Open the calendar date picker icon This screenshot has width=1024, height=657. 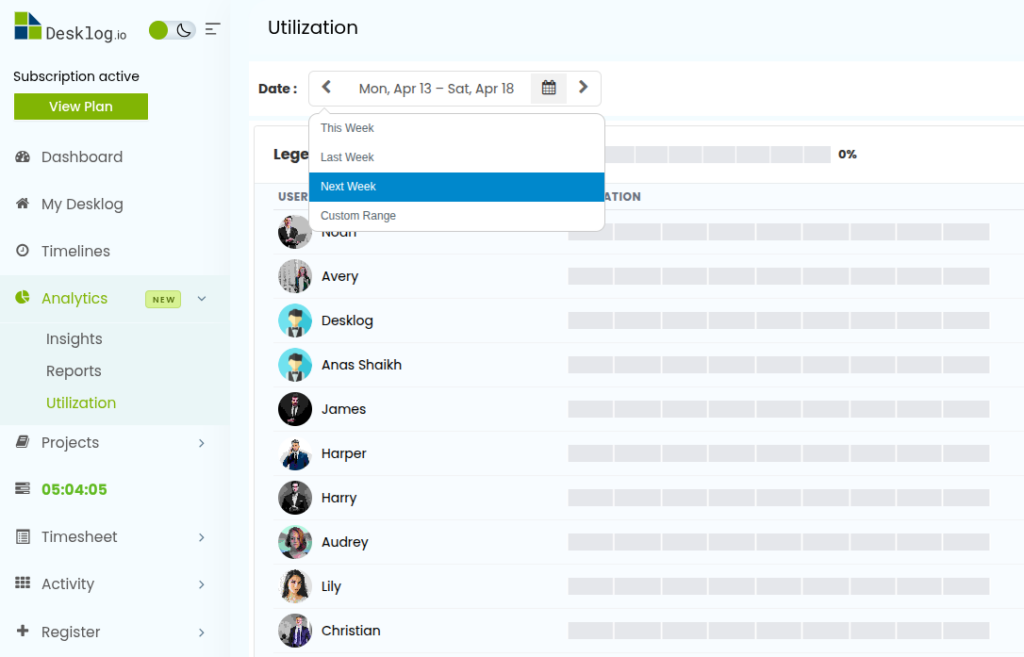(x=548, y=88)
